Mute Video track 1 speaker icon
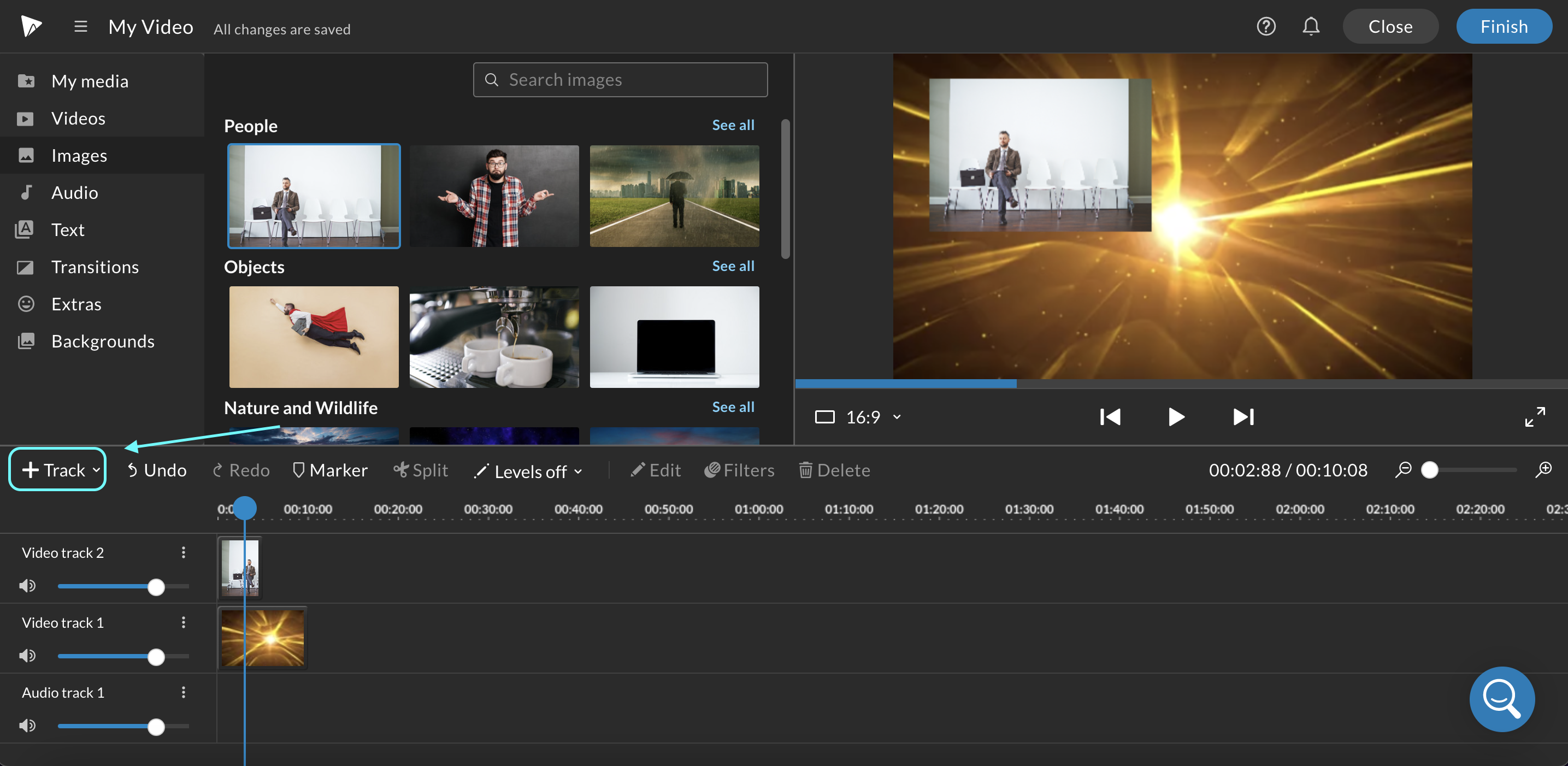 [28, 655]
